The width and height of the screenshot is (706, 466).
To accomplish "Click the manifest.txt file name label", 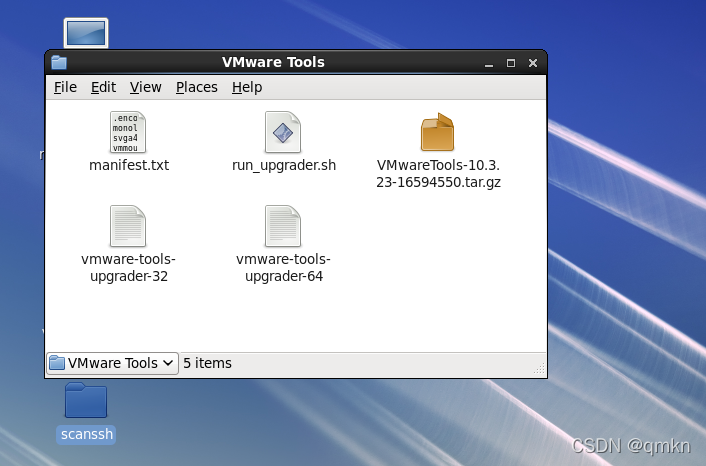I will [x=129, y=165].
